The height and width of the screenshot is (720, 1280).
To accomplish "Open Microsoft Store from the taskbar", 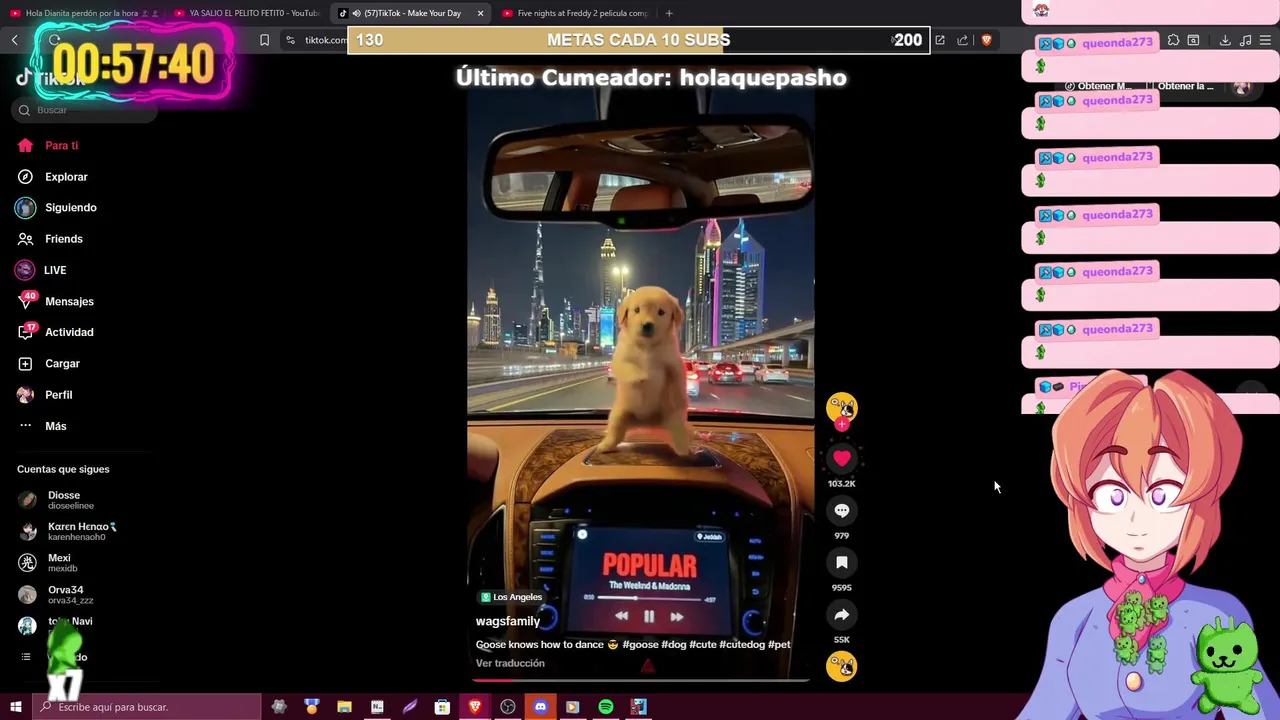I will (x=442, y=707).
